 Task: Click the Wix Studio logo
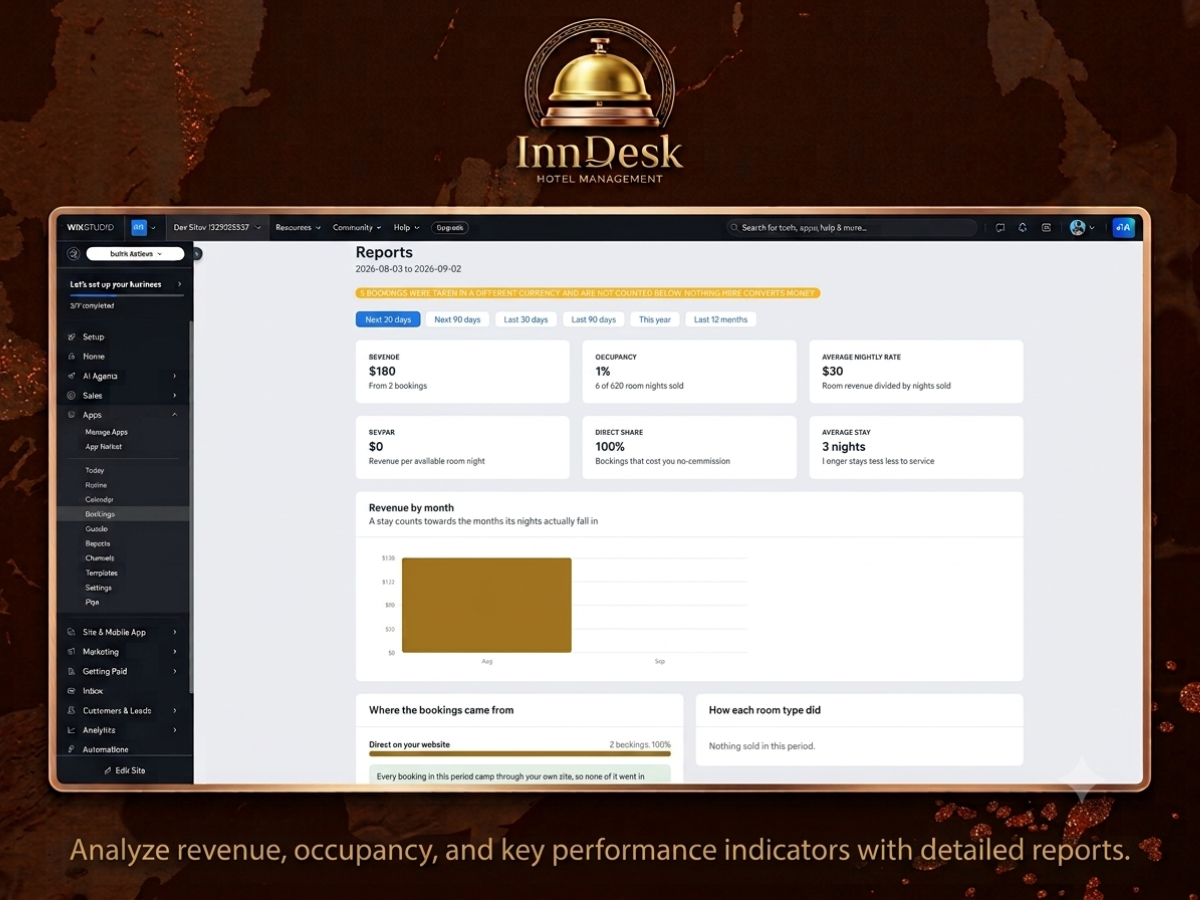[x=90, y=227]
